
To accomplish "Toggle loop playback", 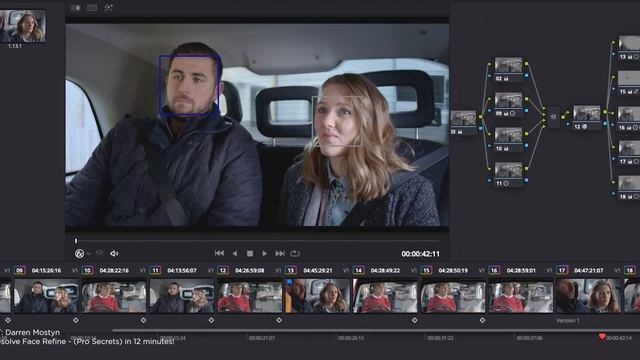I will (295, 253).
